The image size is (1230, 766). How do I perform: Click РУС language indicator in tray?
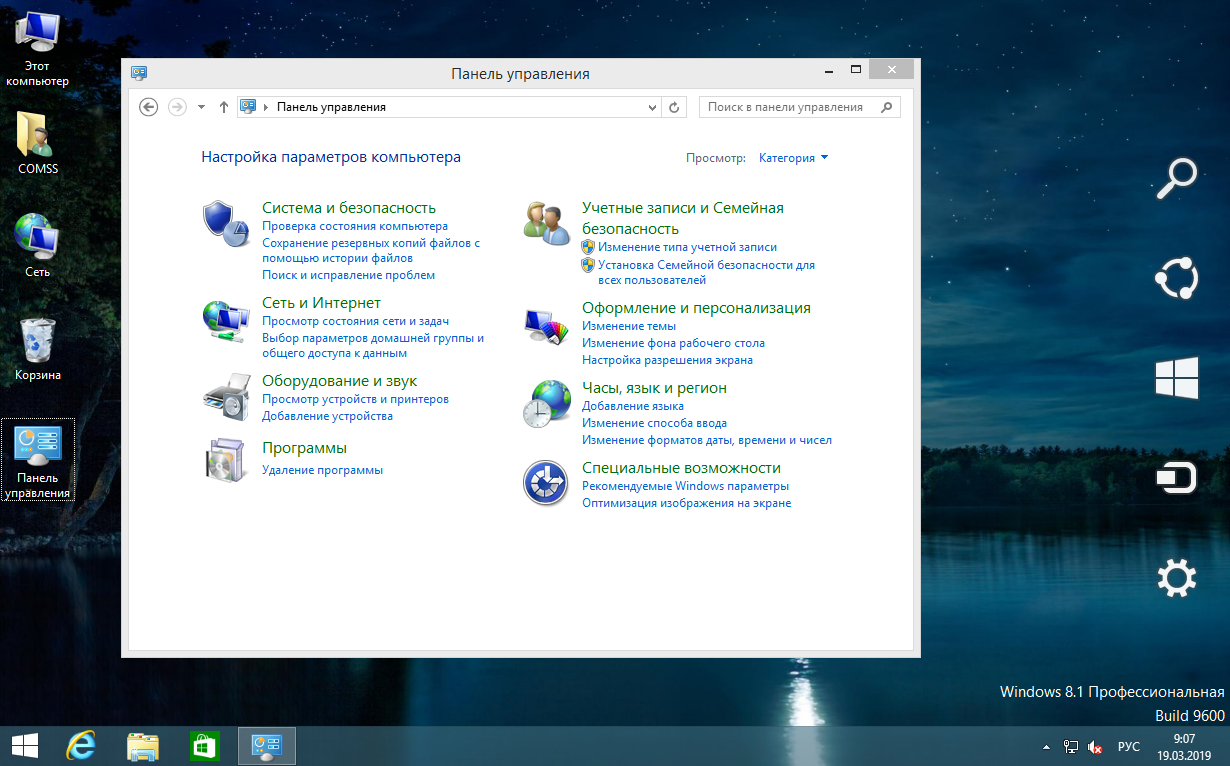pos(1129,746)
